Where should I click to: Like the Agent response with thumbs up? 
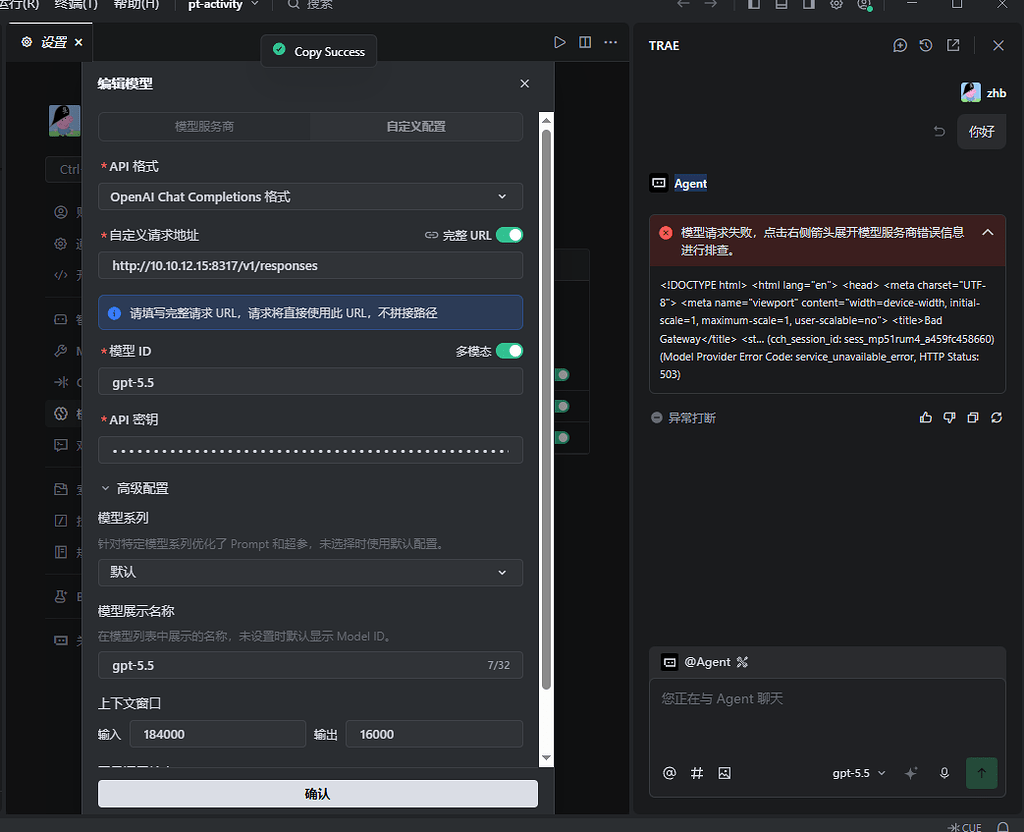click(925, 417)
